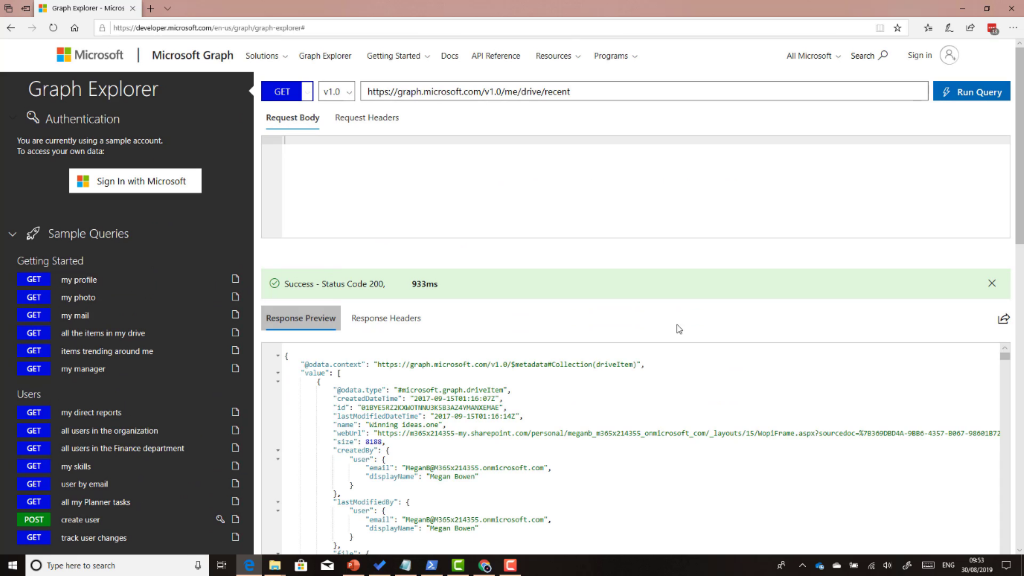Open docs icon for my mail query
Image resolution: width=1024 pixels, height=576 pixels.
pos(235,315)
